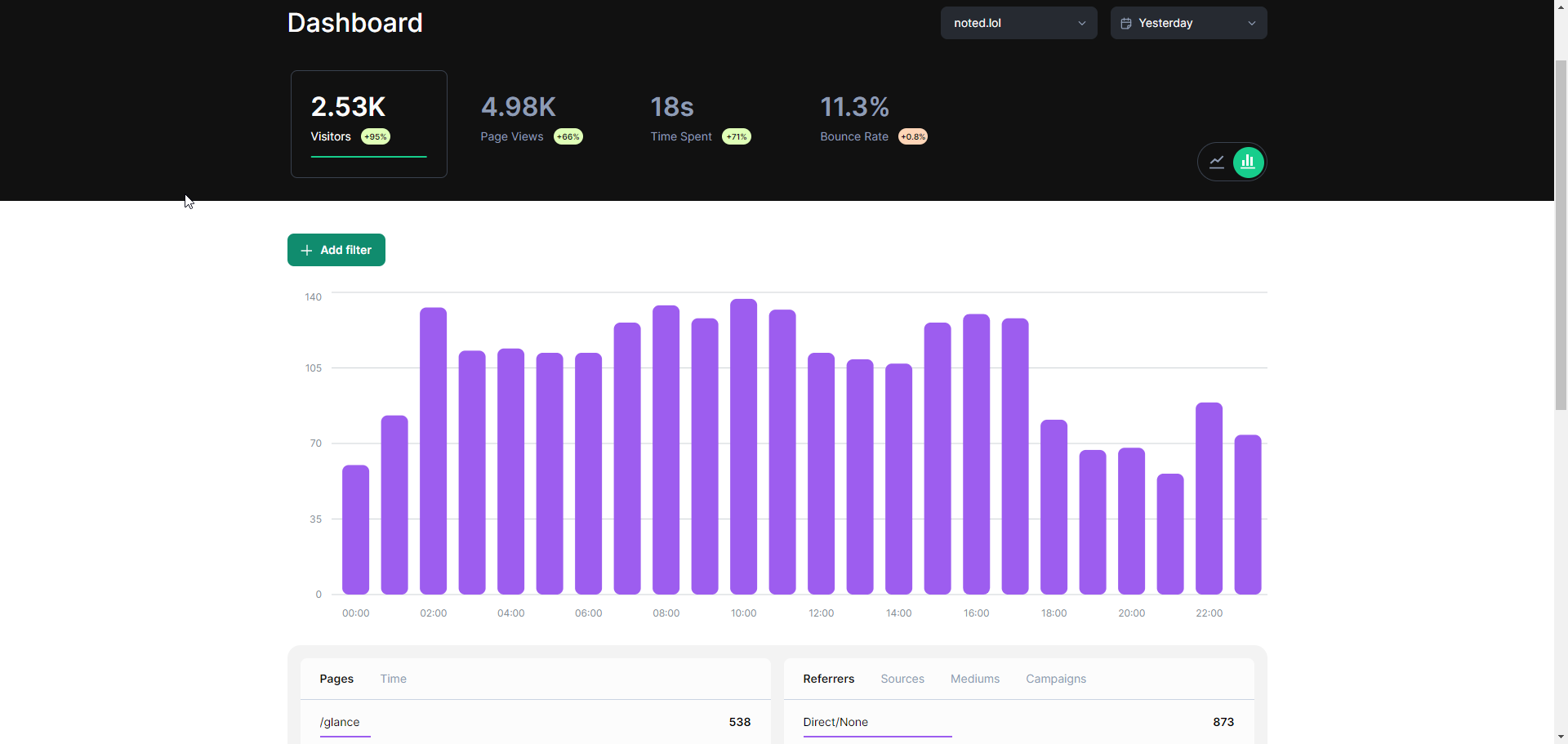1568x744 pixels.
Task: Click the 02:00 chart bar
Action: 433,451
